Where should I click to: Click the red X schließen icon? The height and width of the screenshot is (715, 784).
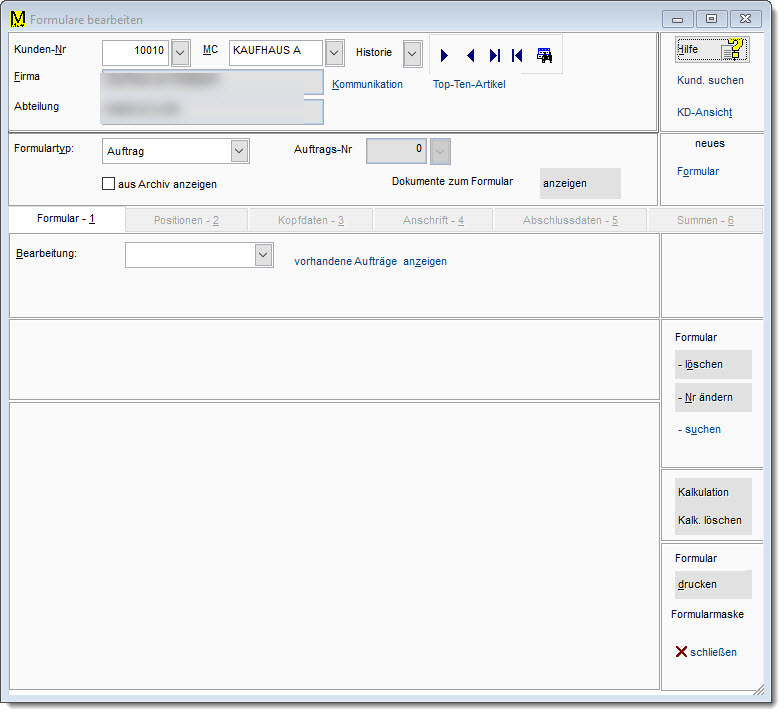pyautogui.click(x=681, y=652)
